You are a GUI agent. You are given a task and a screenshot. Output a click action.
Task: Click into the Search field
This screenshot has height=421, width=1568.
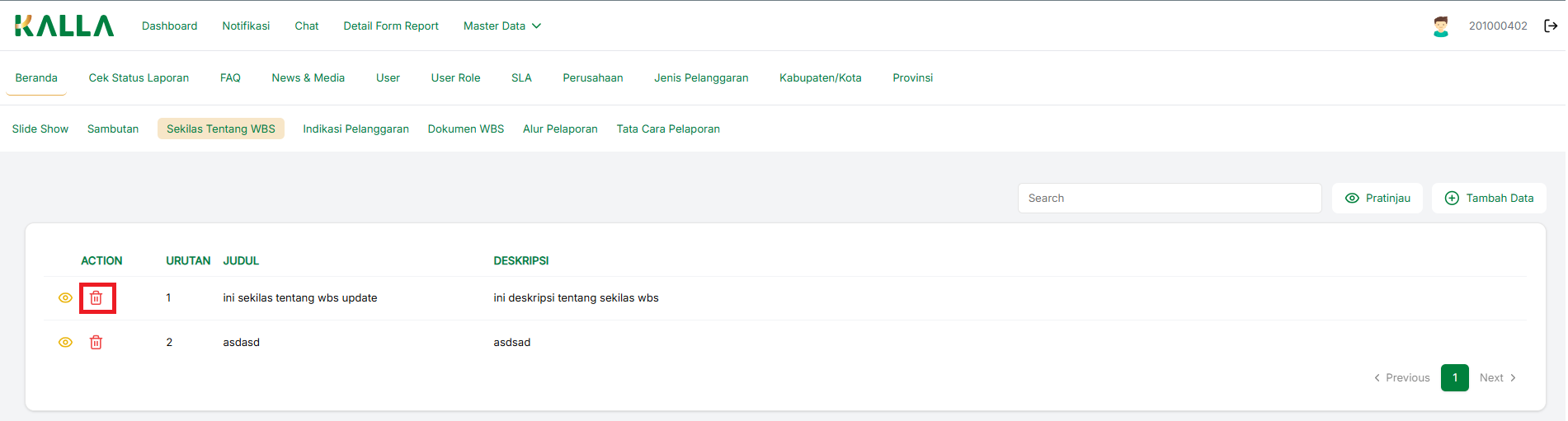(1169, 199)
